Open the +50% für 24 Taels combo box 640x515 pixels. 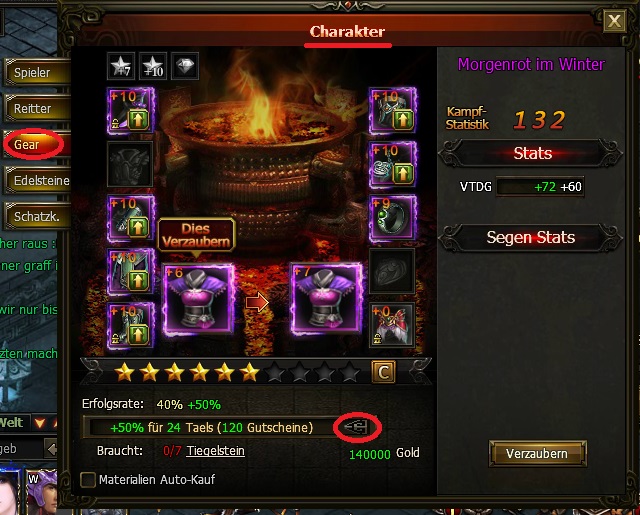(229, 427)
